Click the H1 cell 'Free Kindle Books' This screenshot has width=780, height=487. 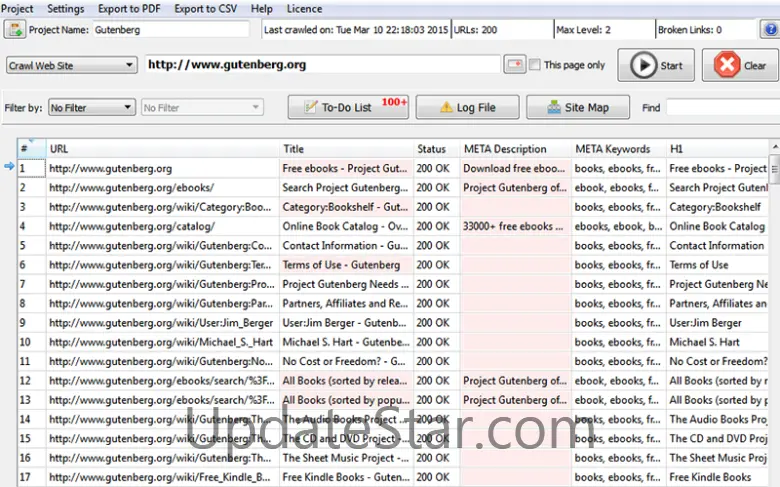click(x=717, y=477)
